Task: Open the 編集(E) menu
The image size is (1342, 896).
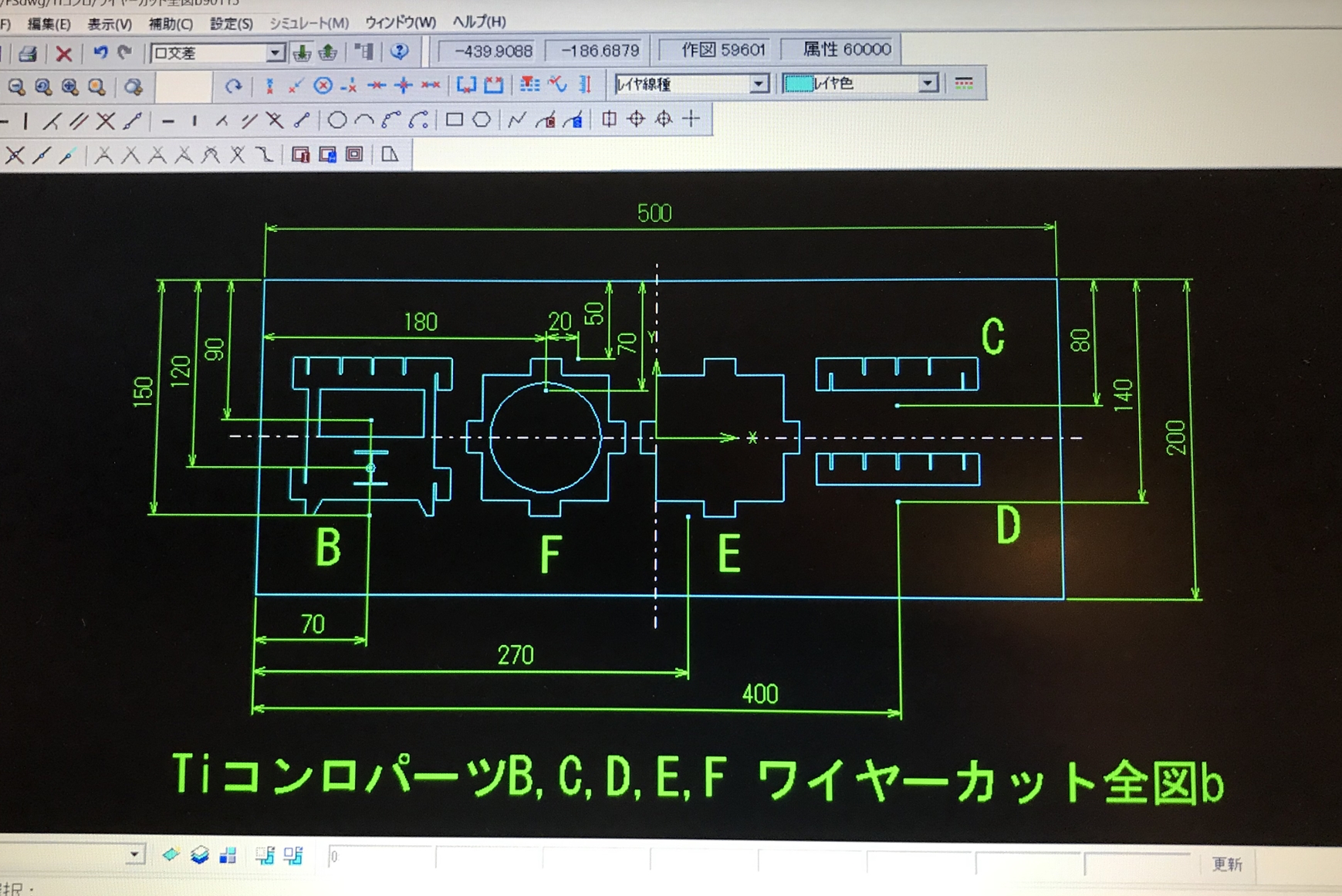Action: tap(49, 24)
